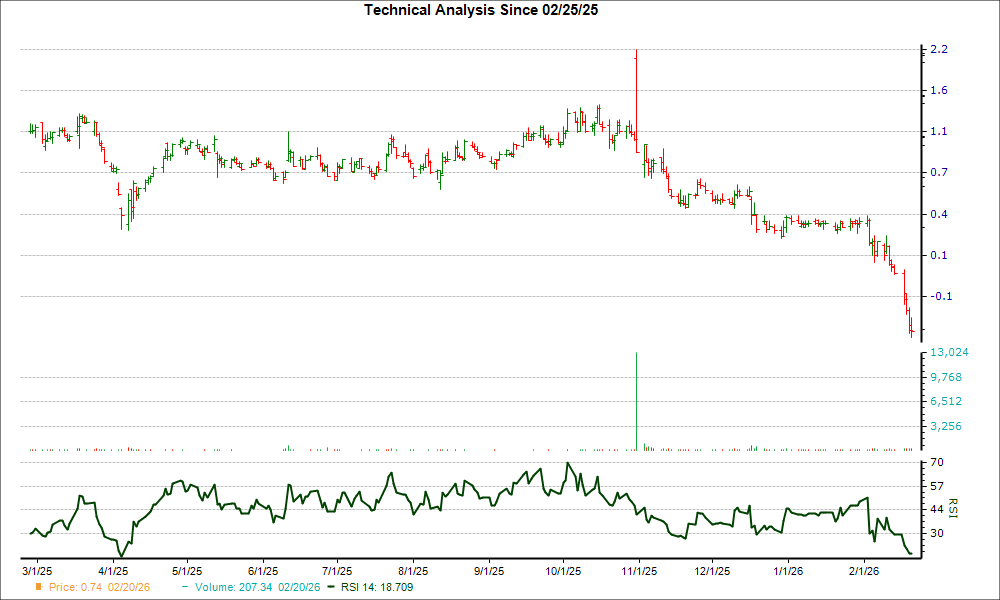Select the RSI 14: 18.709 legend text

coord(379,587)
